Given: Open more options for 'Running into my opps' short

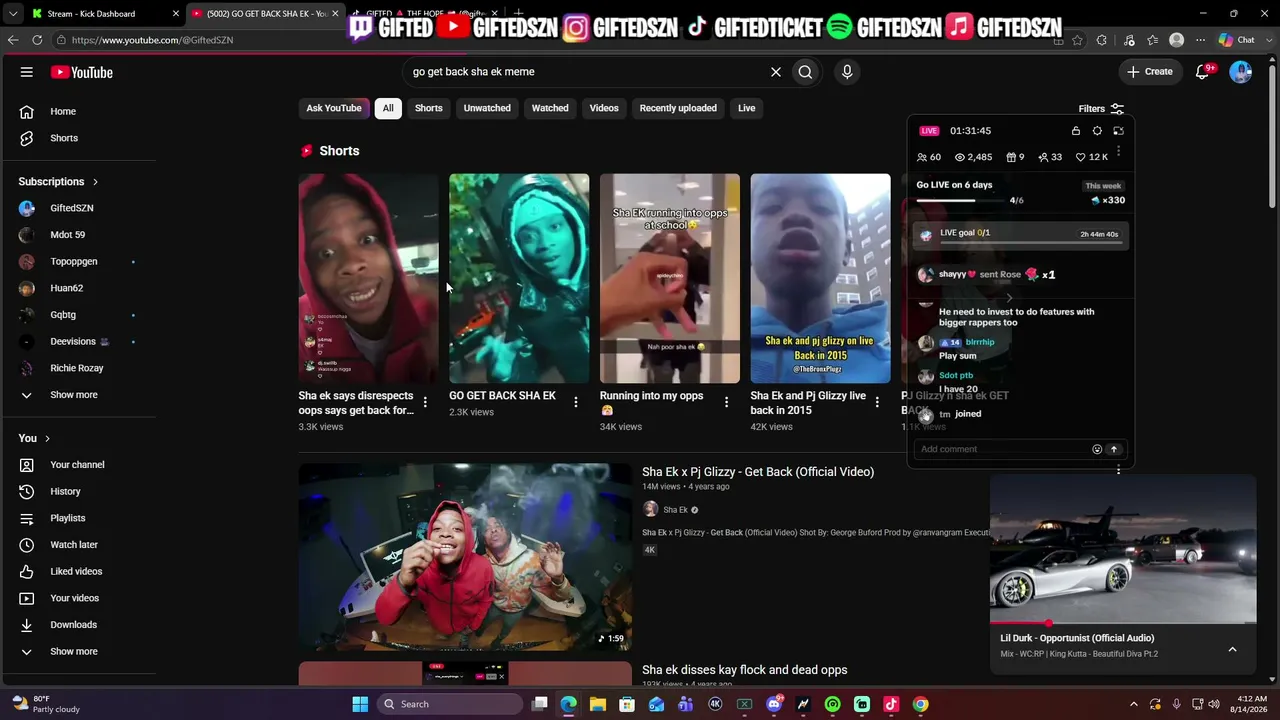Looking at the screenshot, I should [x=727, y=402].
